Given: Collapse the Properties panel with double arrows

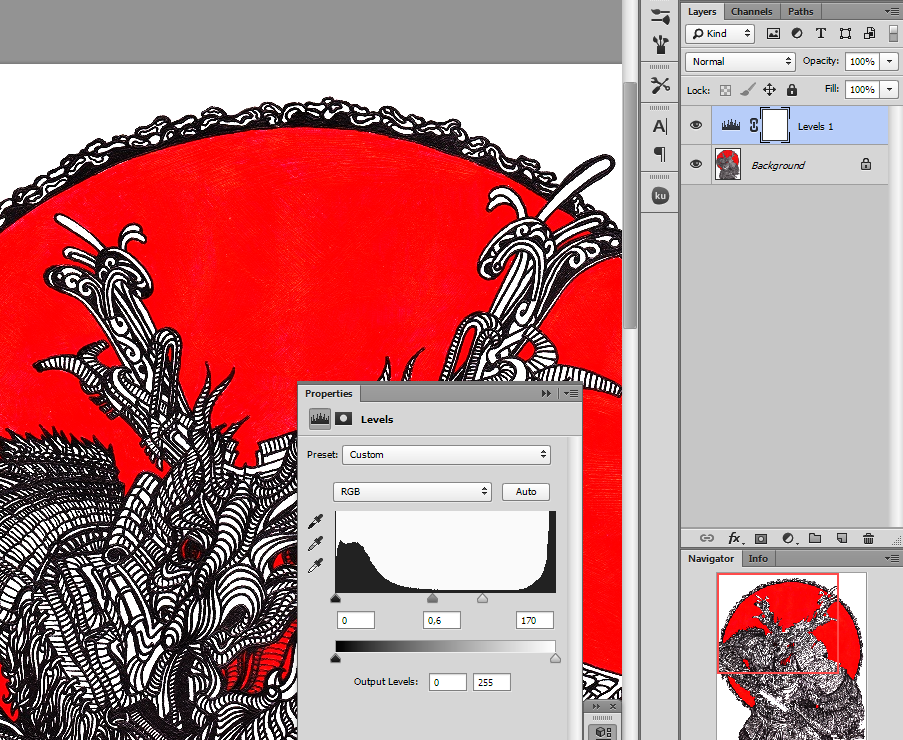Looking at the screenshot, I should click(x=546, y=393).
